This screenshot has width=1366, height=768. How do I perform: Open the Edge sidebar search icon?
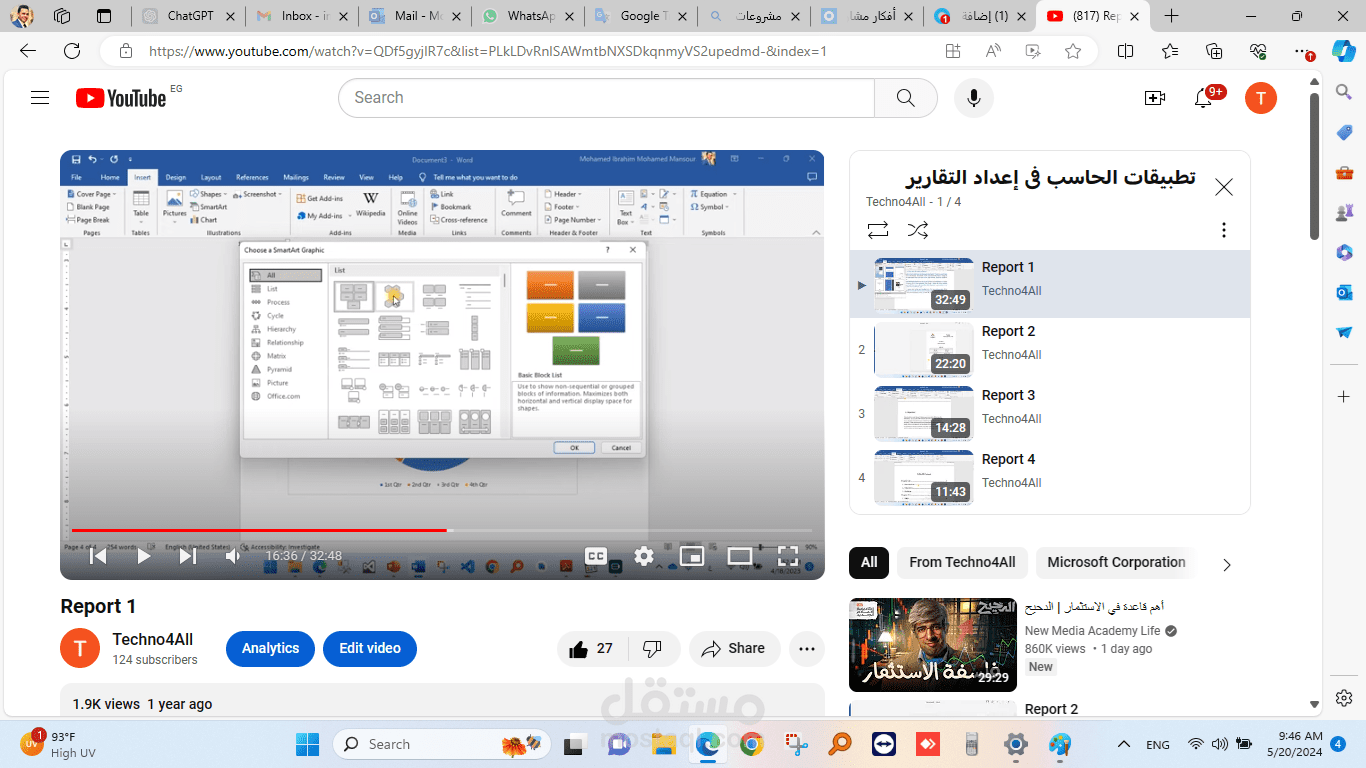(1344, 92)
